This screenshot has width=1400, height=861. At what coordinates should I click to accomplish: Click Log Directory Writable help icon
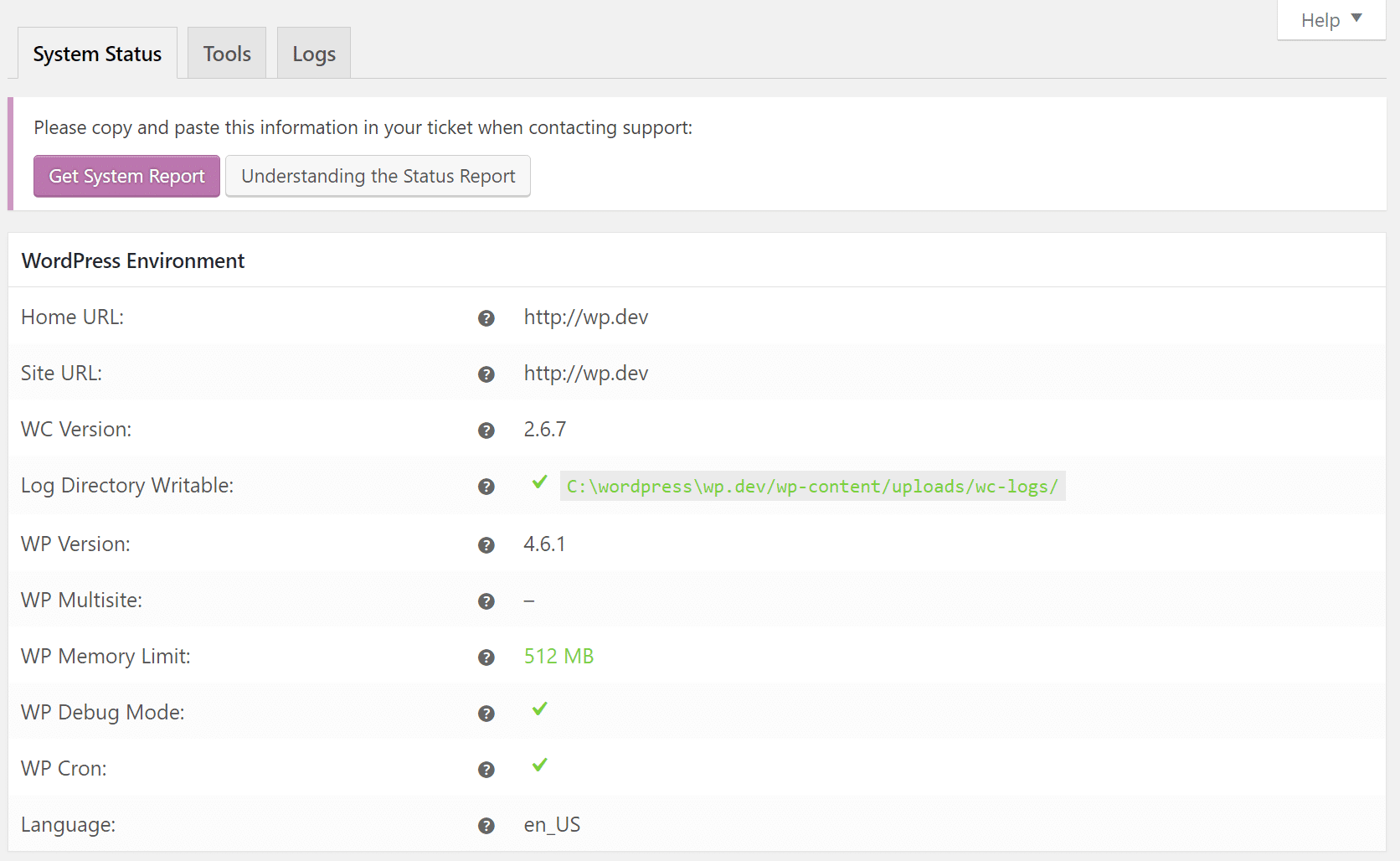coord(486,487)
